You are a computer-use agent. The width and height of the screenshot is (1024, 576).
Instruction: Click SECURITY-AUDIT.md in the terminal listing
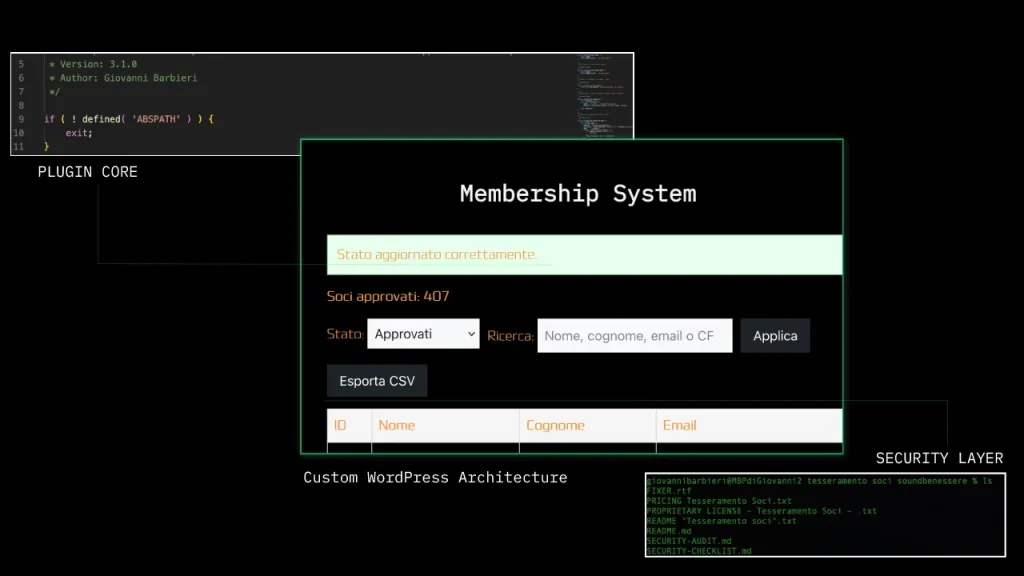point(689,541)
